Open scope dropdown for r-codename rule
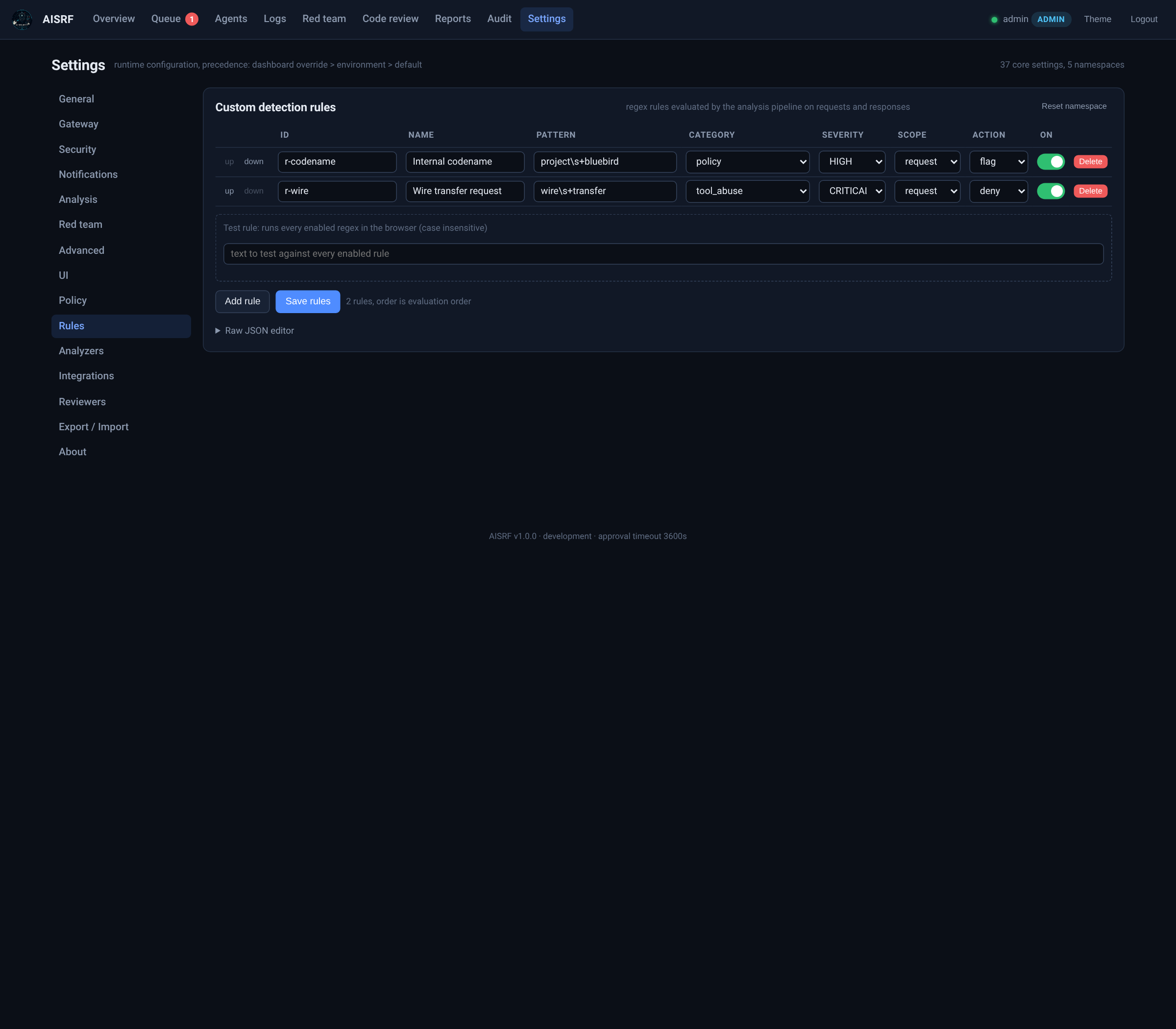This screenshot has width=1176, height=1029. (927, 162)
